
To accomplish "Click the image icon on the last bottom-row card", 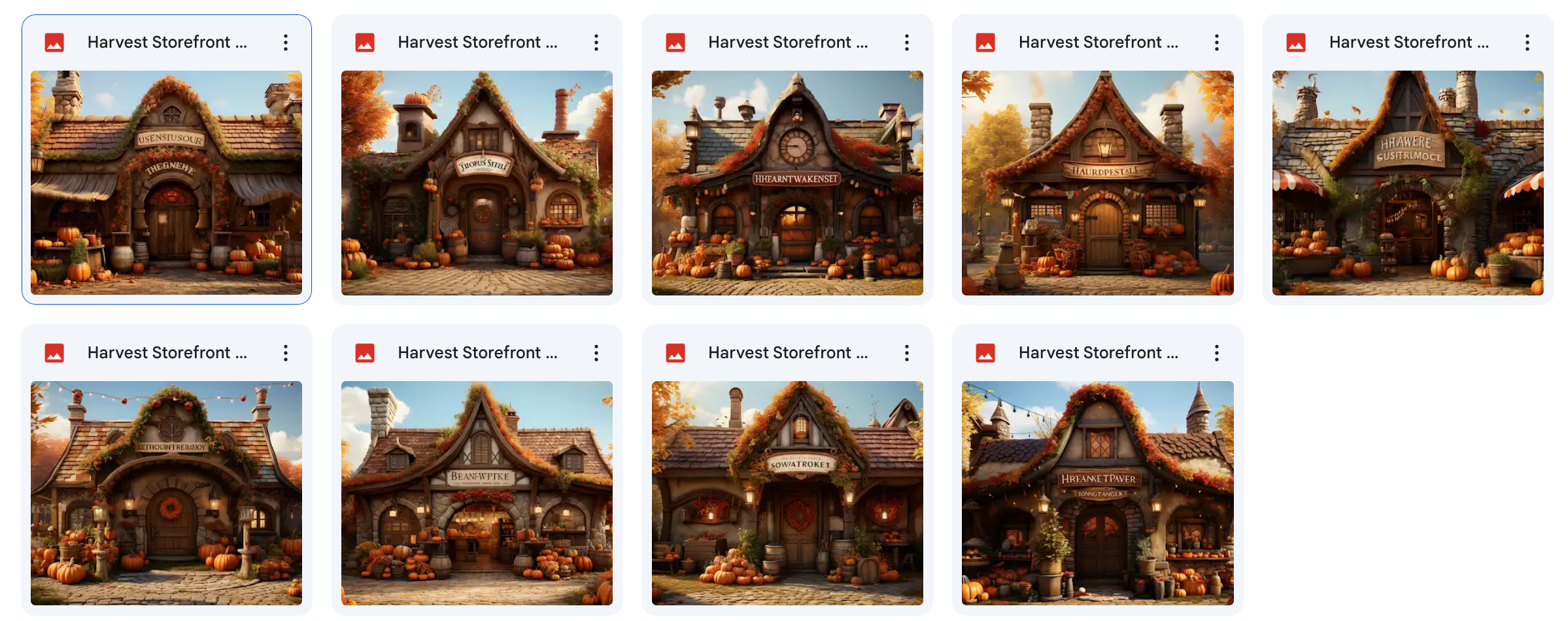I will pyautogui.click(x=986, y=352).
